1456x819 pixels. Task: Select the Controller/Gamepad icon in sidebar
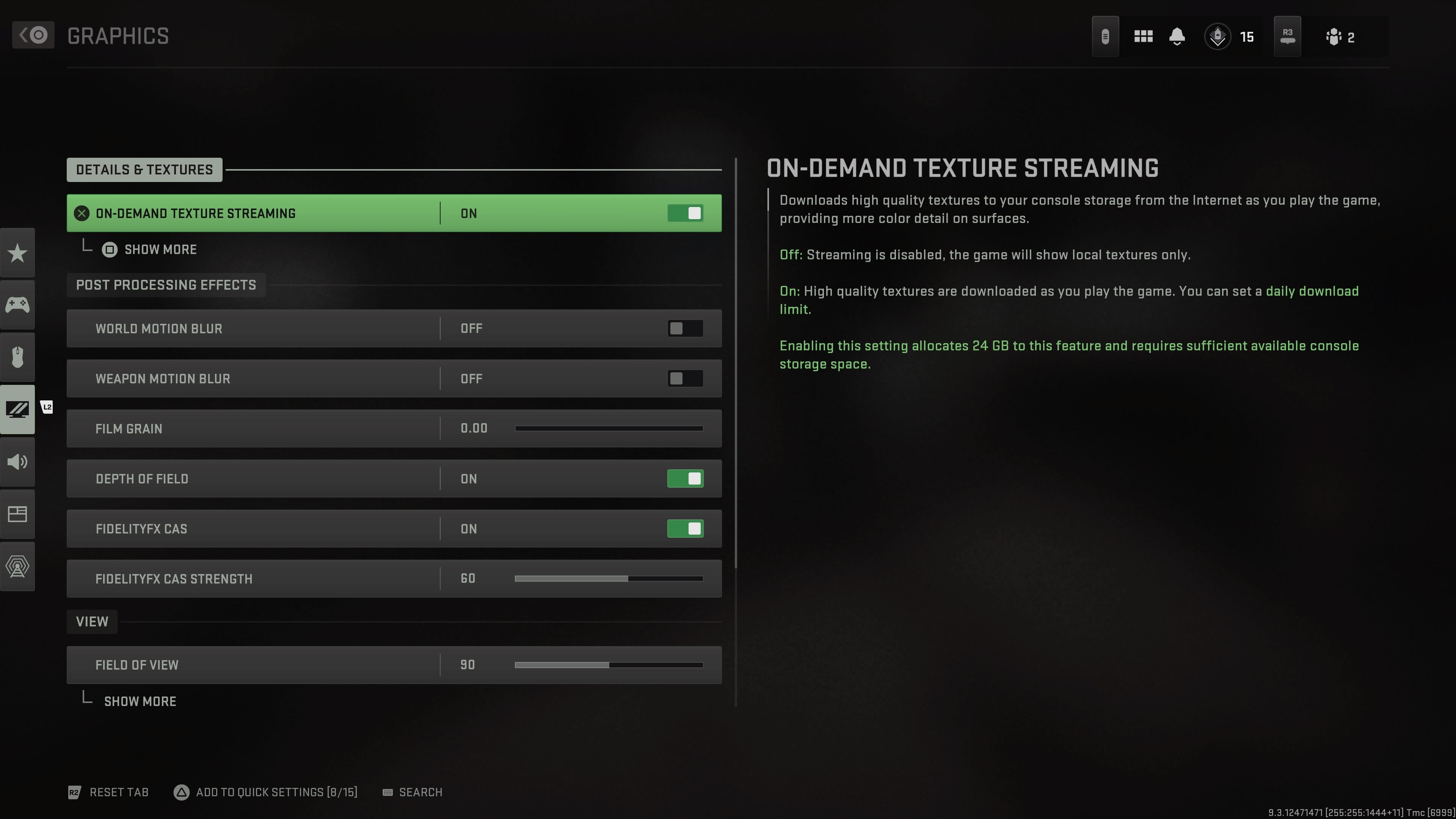(17, 304)
